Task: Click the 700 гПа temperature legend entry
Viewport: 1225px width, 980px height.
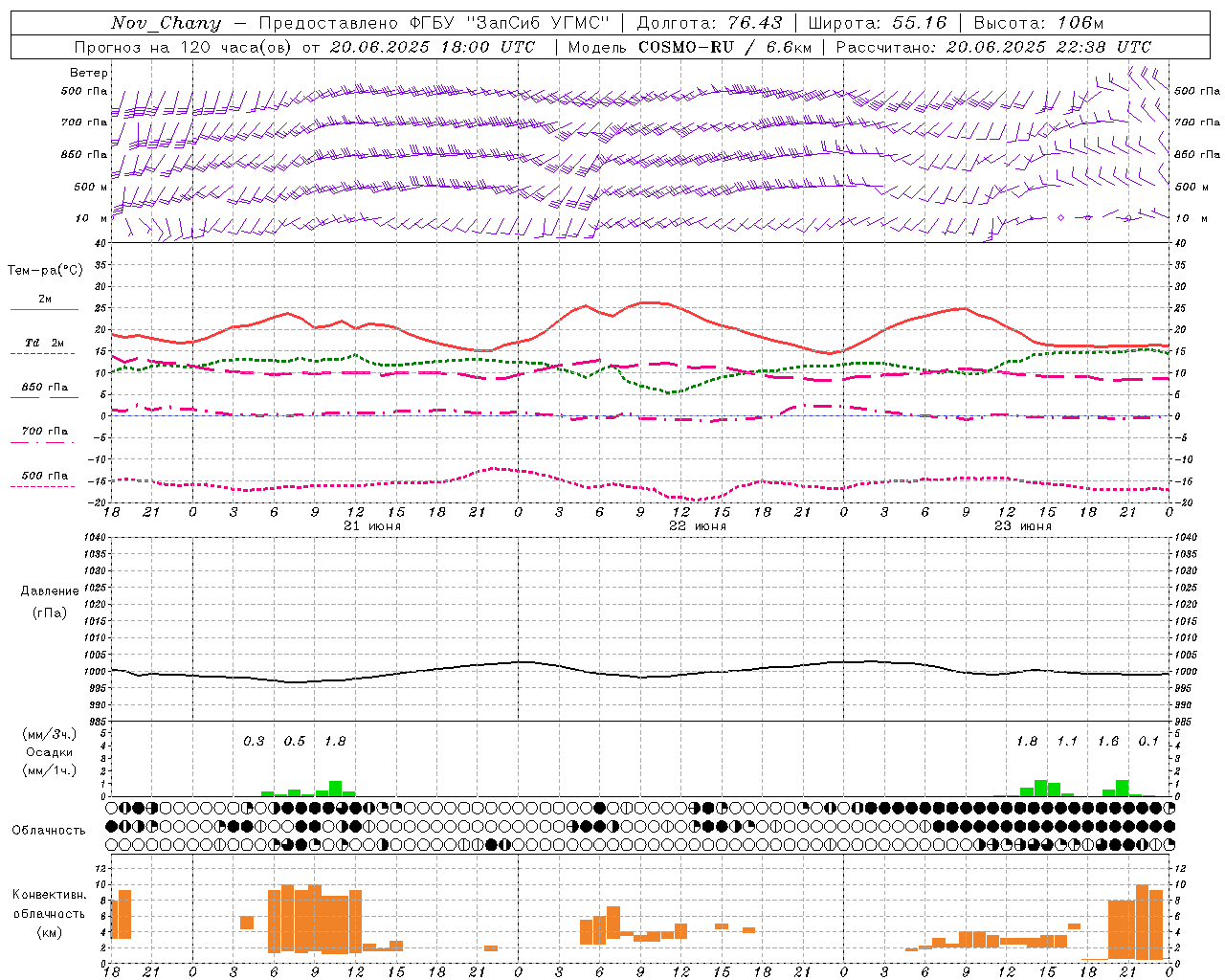Action: click(44, 431)
